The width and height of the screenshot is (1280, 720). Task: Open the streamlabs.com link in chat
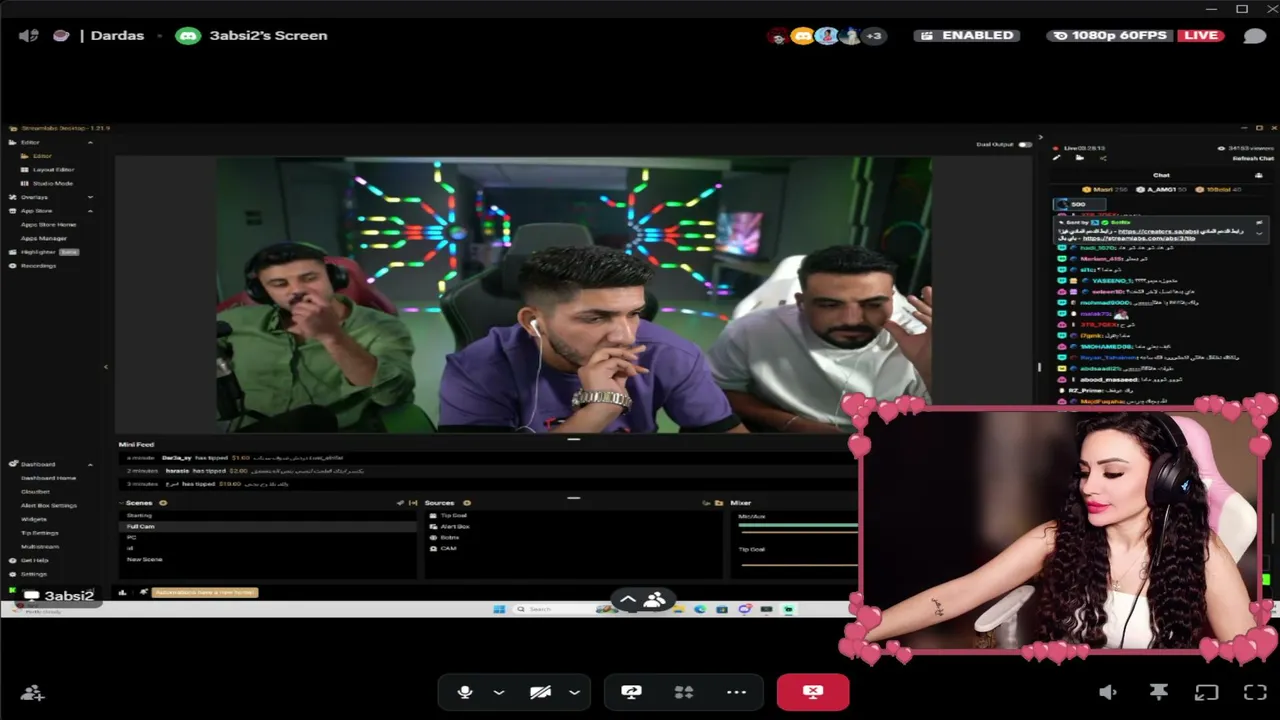point(1139,239)
